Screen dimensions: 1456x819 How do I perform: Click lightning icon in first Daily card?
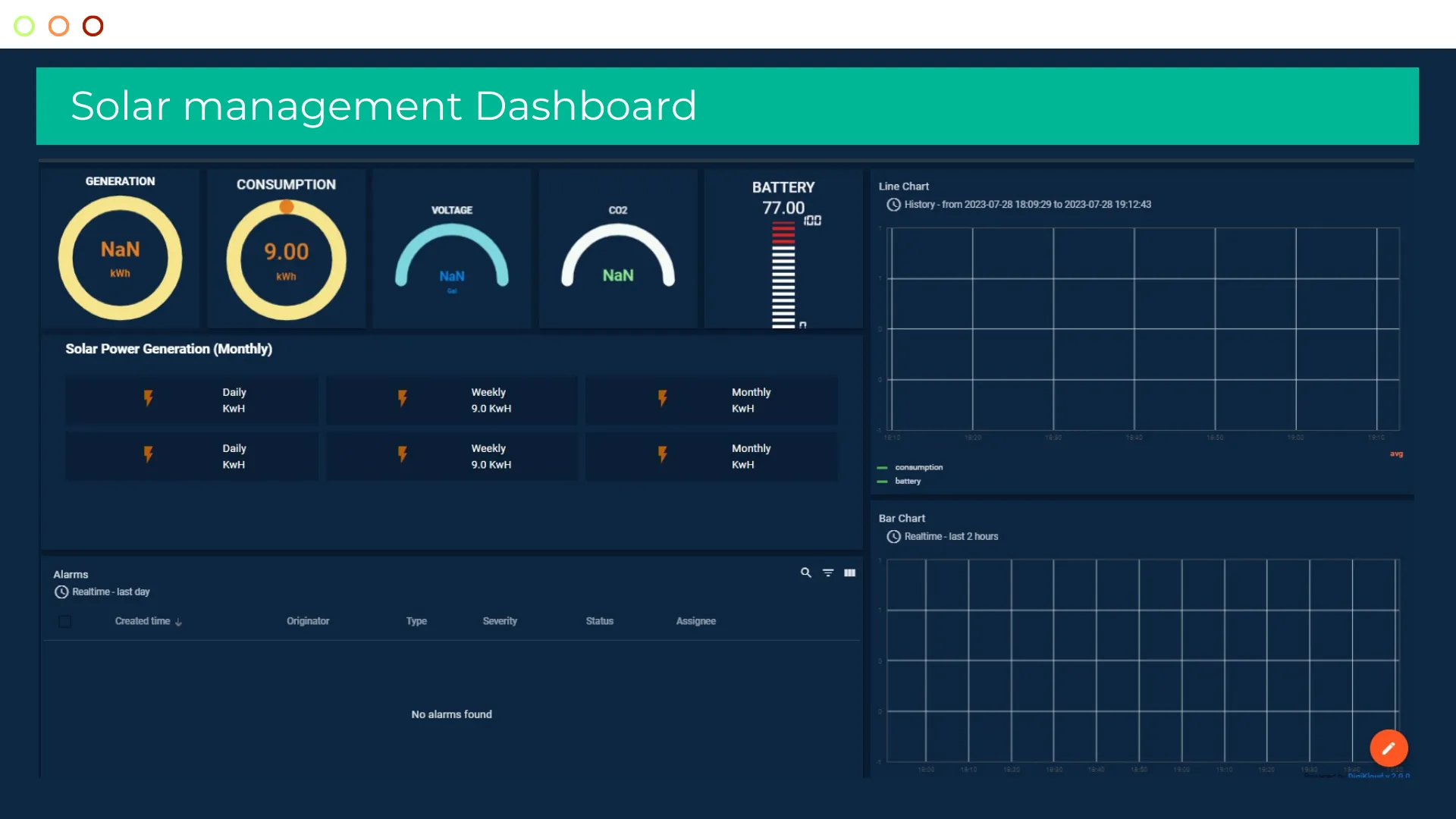[149, 398]
